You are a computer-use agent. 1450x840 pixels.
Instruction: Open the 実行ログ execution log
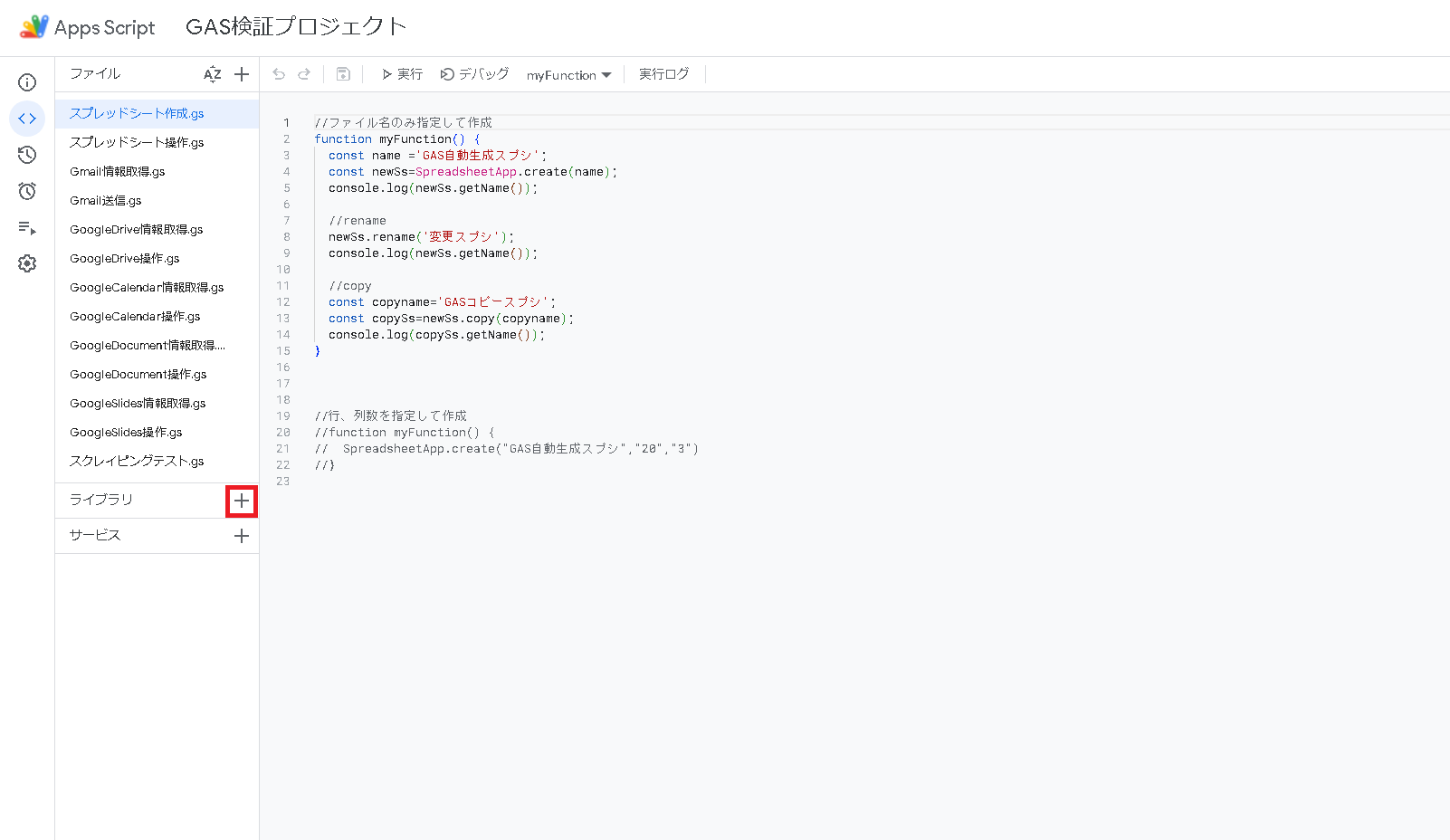click(x=663, y=74)
